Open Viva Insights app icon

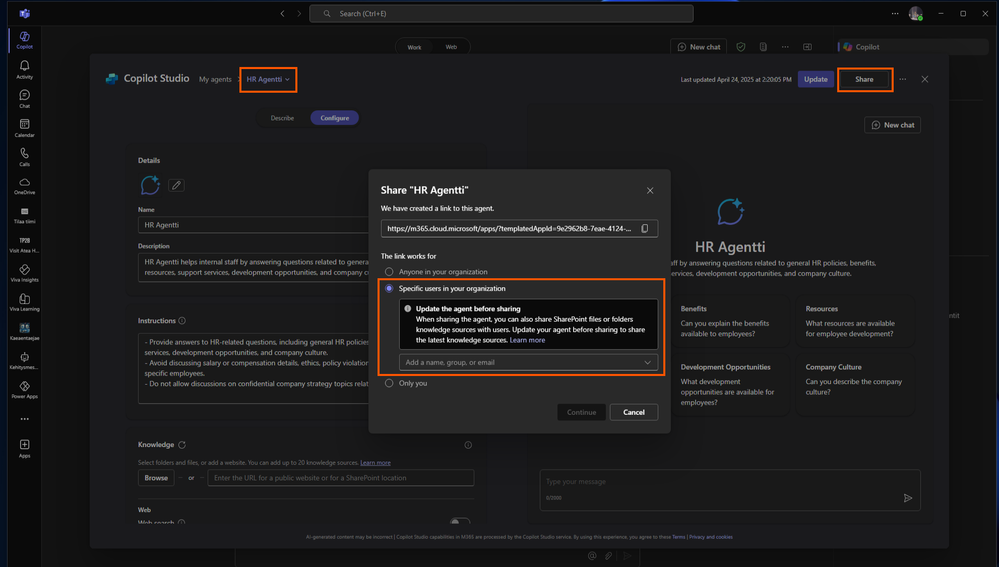(x=24, y=273)
